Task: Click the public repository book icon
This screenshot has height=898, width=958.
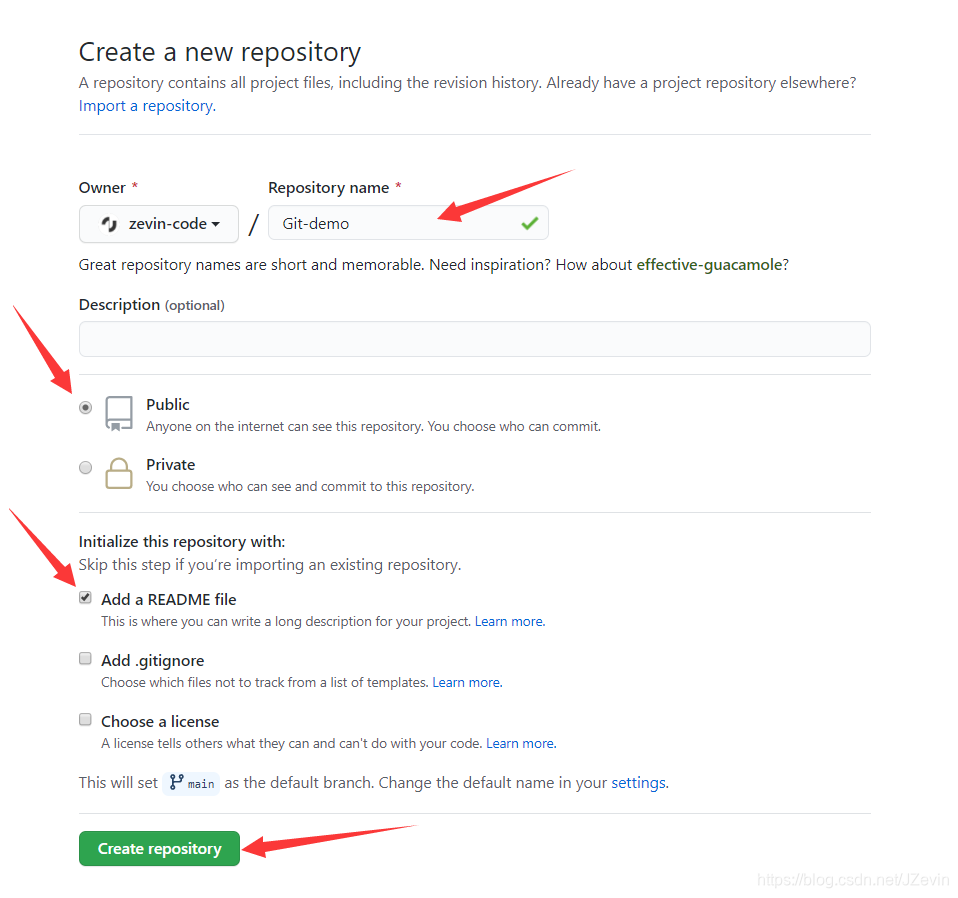Action: coord(119,414)
